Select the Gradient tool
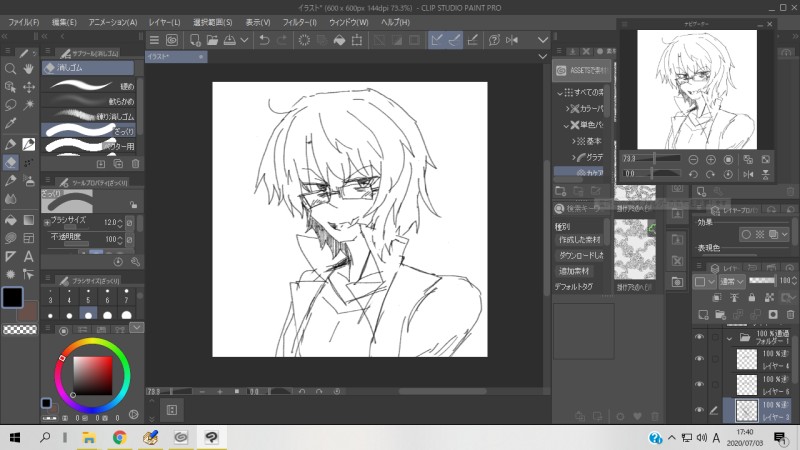800x450 pixels. click(29, 220)
